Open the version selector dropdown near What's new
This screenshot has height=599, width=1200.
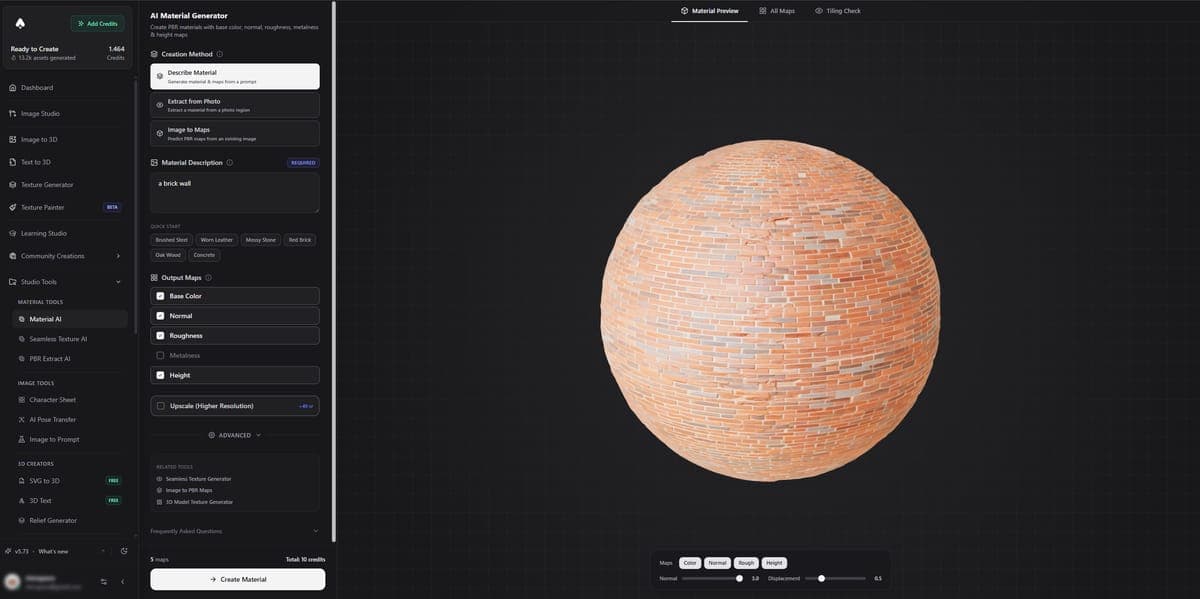pos(102,551)
